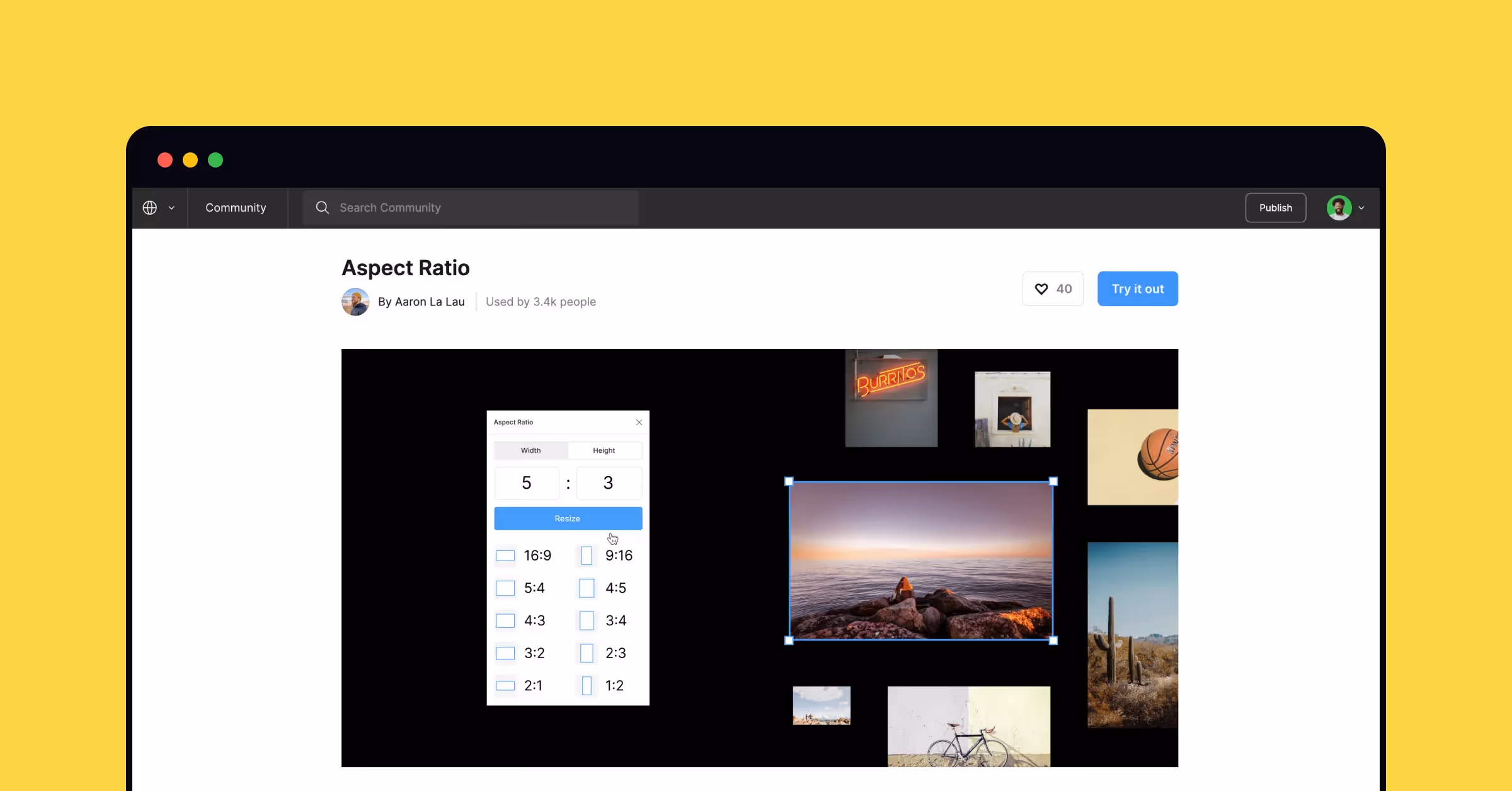Toggle the 2:3 portrait ratio option
Image resolution: width=1512 pixels, height=791 pixels.
pyautogui.click(x=586, y=653)
